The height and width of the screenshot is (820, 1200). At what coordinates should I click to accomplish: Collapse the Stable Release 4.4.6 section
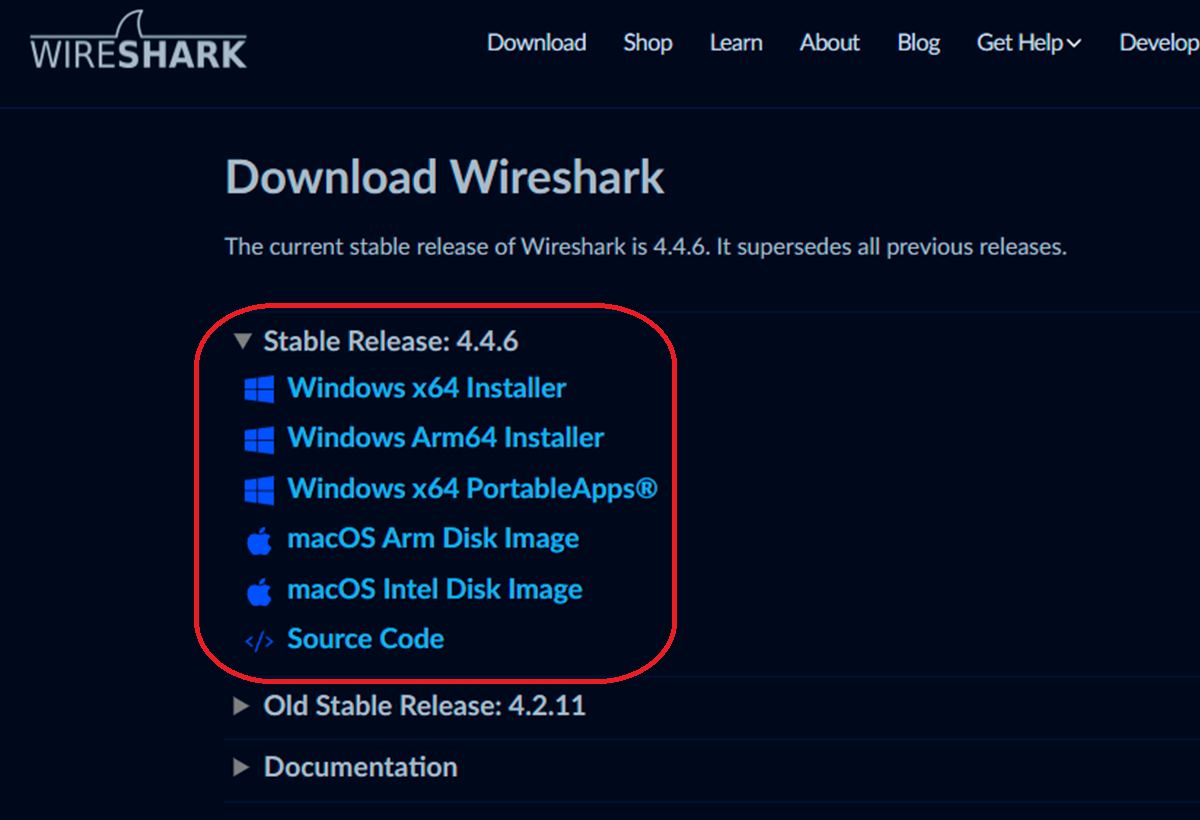[x=241, y=341]
